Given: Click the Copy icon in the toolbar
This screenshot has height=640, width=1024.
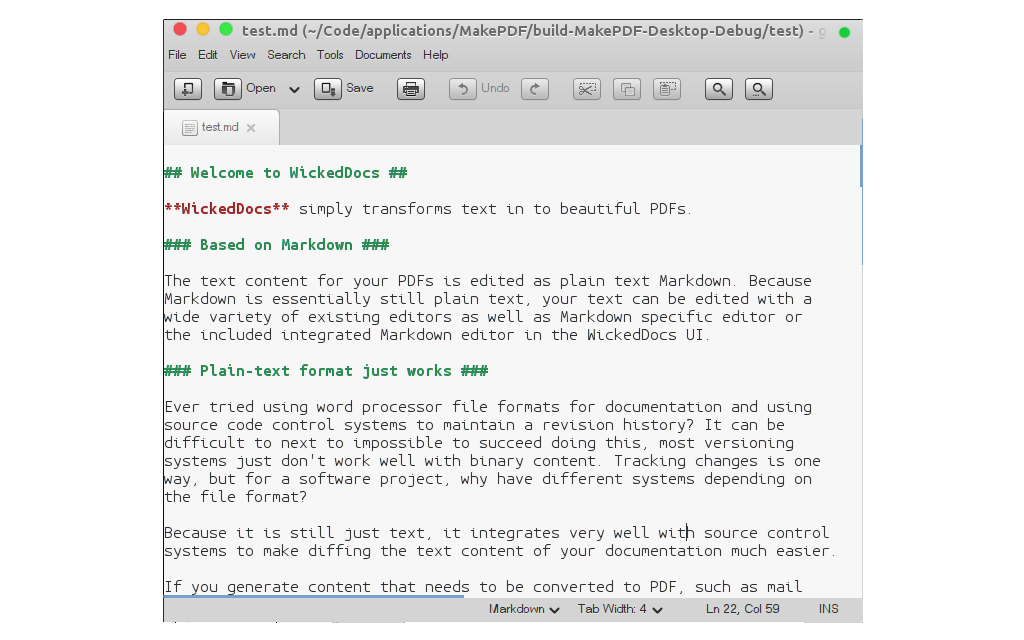Looking at the screenshot, I should [x=627, y=89].
